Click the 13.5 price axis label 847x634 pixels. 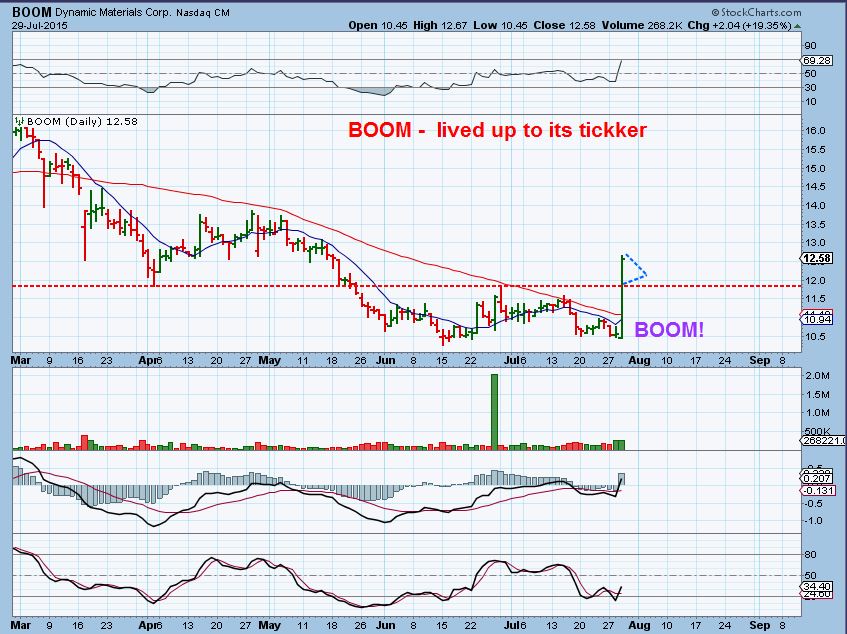815,225
